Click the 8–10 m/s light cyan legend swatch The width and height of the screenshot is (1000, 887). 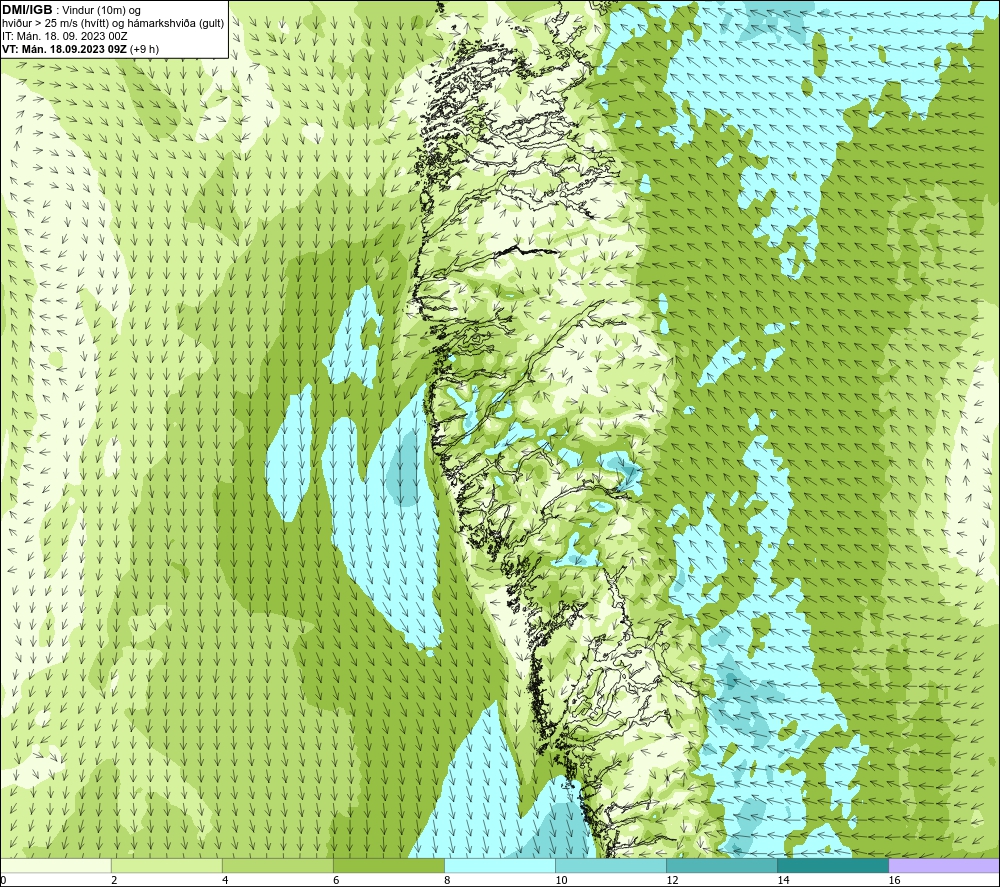pyautogui.click(x=500, y=866)
